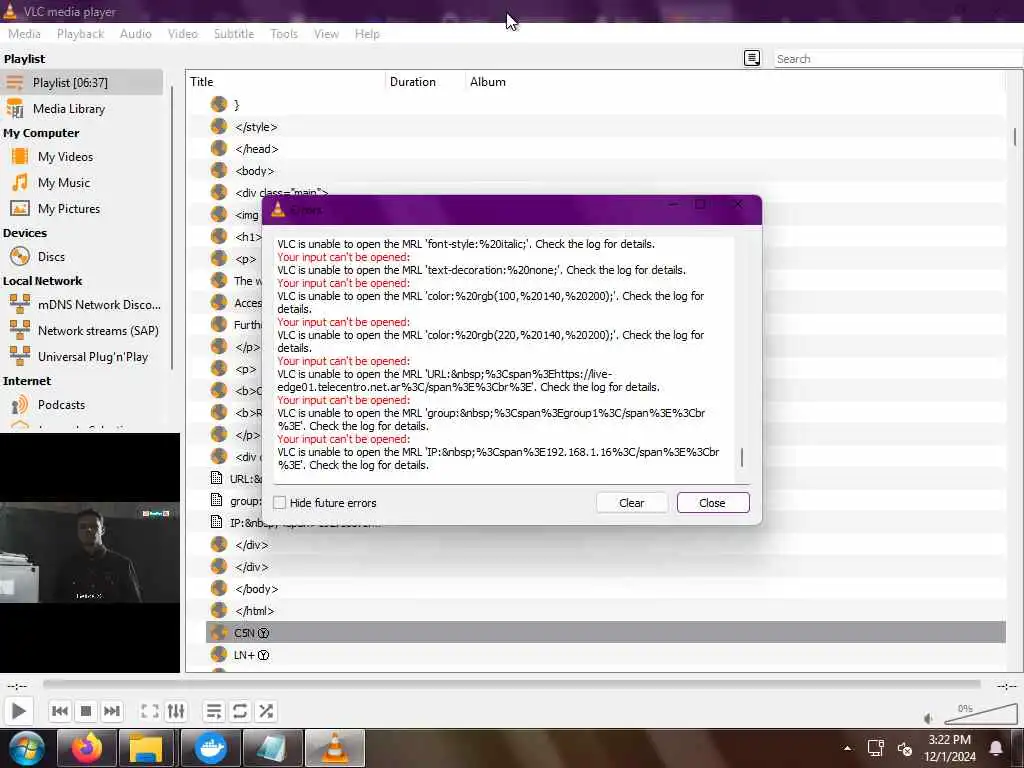The width and height of the screenshot is (1024, 768).
Task: Open the Help menu
Action: (367, 33)
